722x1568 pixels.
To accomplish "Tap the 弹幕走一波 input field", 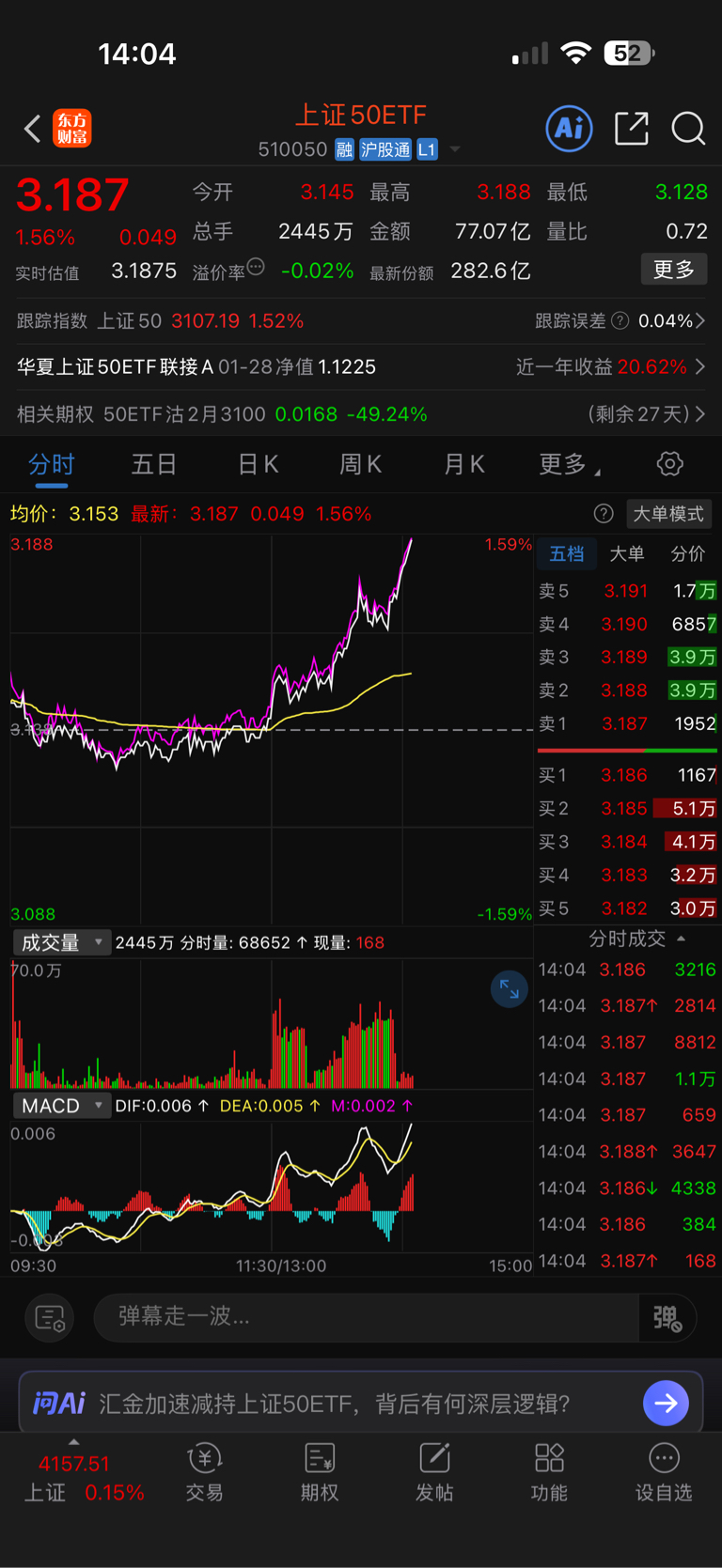I will coord(367,1318).
